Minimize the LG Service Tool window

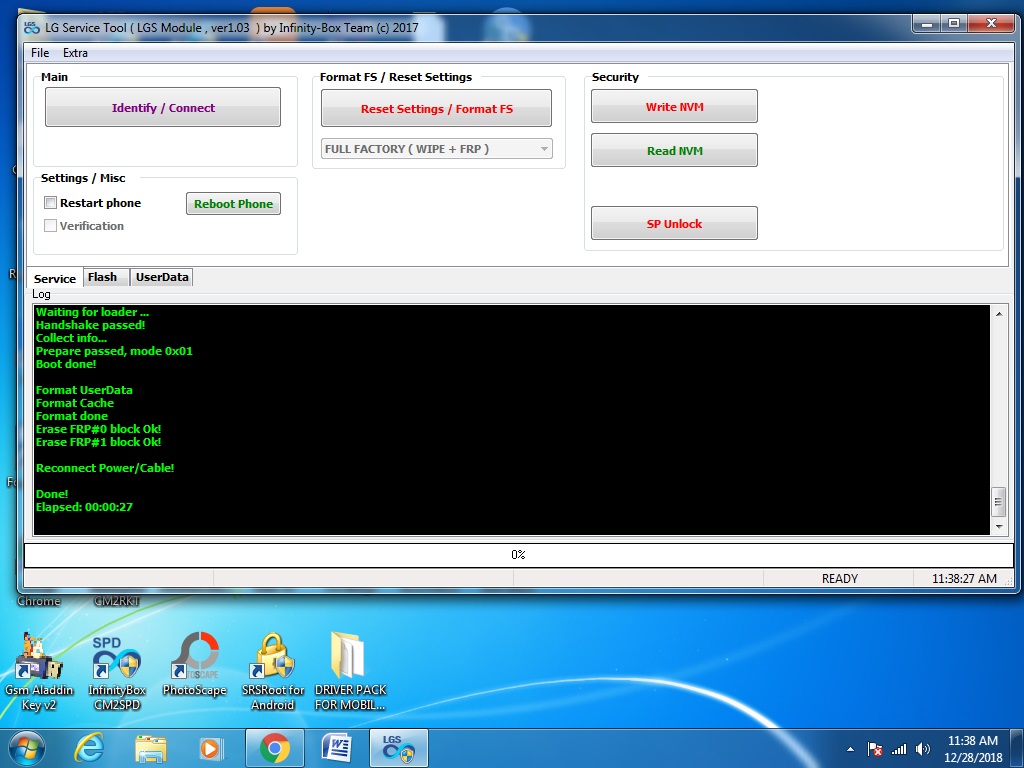coord(926,24)
